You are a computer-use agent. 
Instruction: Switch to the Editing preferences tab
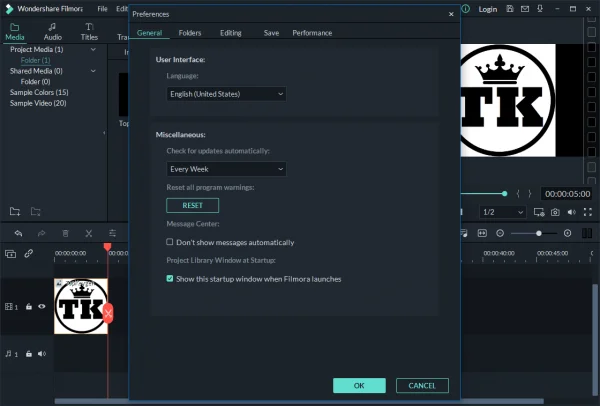[x=231, y=33]
